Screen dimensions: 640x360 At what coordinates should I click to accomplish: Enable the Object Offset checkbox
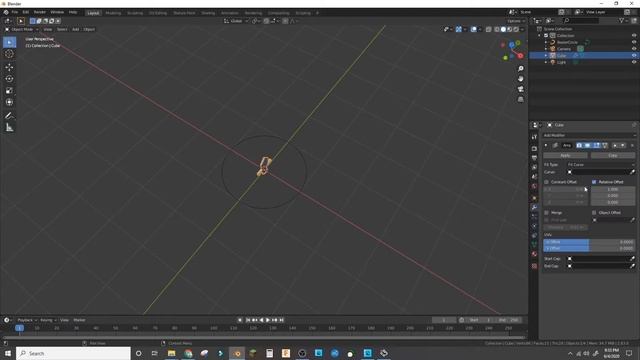tap(594, 213)
